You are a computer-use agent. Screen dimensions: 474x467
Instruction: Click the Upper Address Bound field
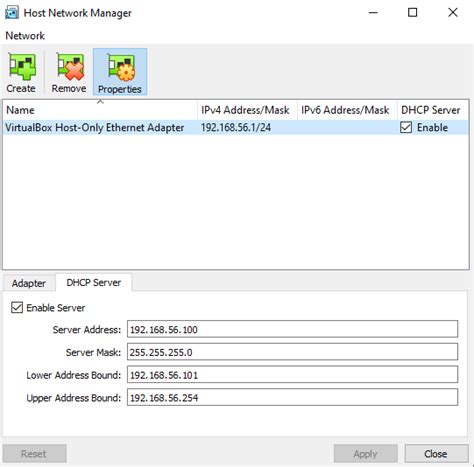click(x=292, y=397)
